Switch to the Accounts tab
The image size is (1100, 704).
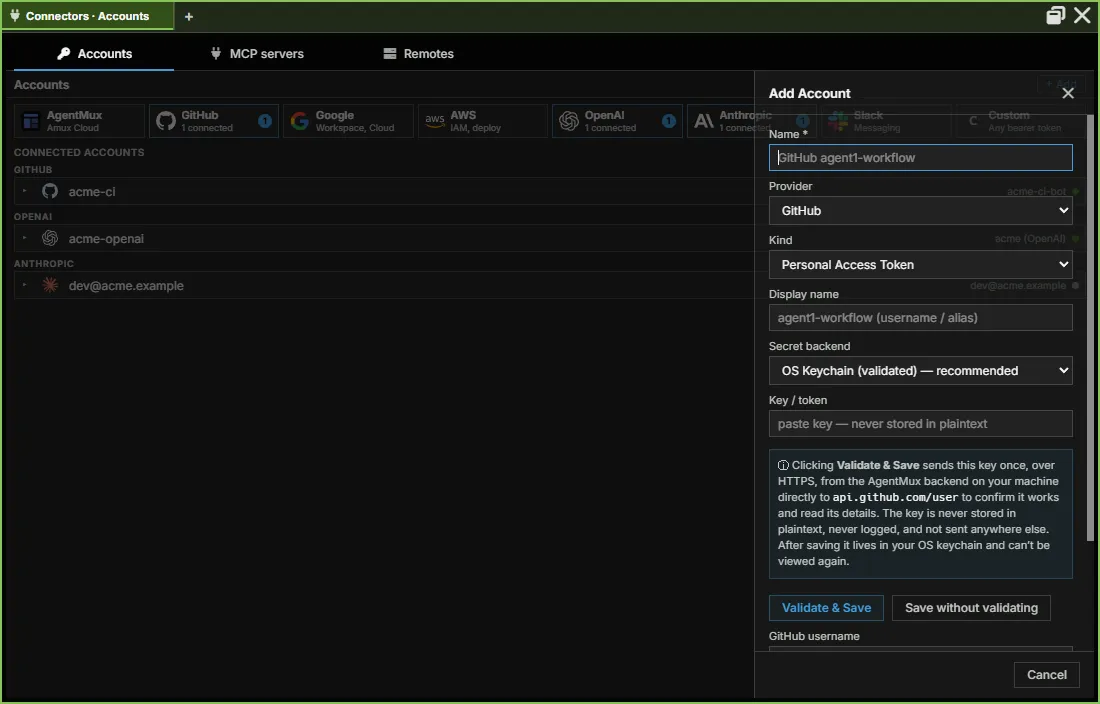tap(94, 54)
